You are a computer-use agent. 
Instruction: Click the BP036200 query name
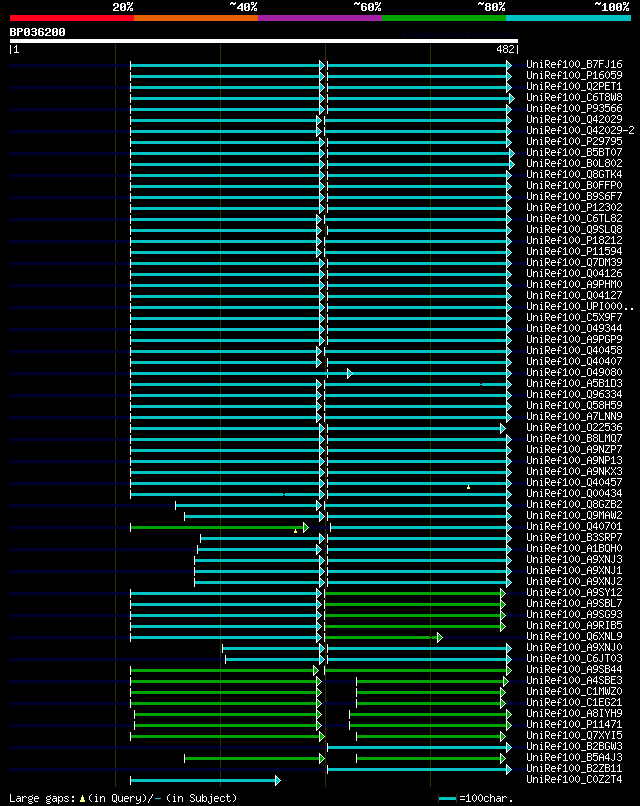coord(38,32)
